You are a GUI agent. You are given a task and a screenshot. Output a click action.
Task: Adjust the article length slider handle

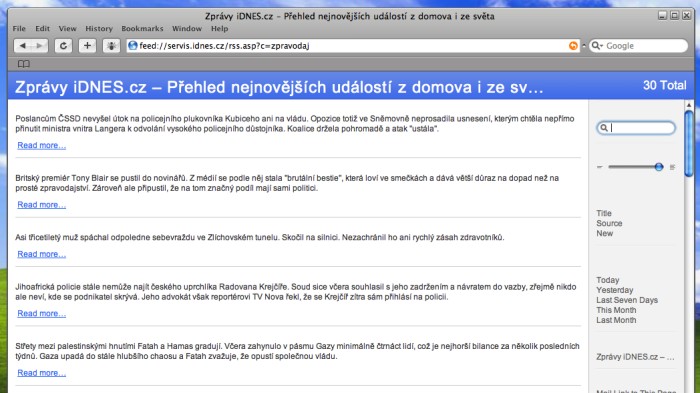(x=658, y=167)
